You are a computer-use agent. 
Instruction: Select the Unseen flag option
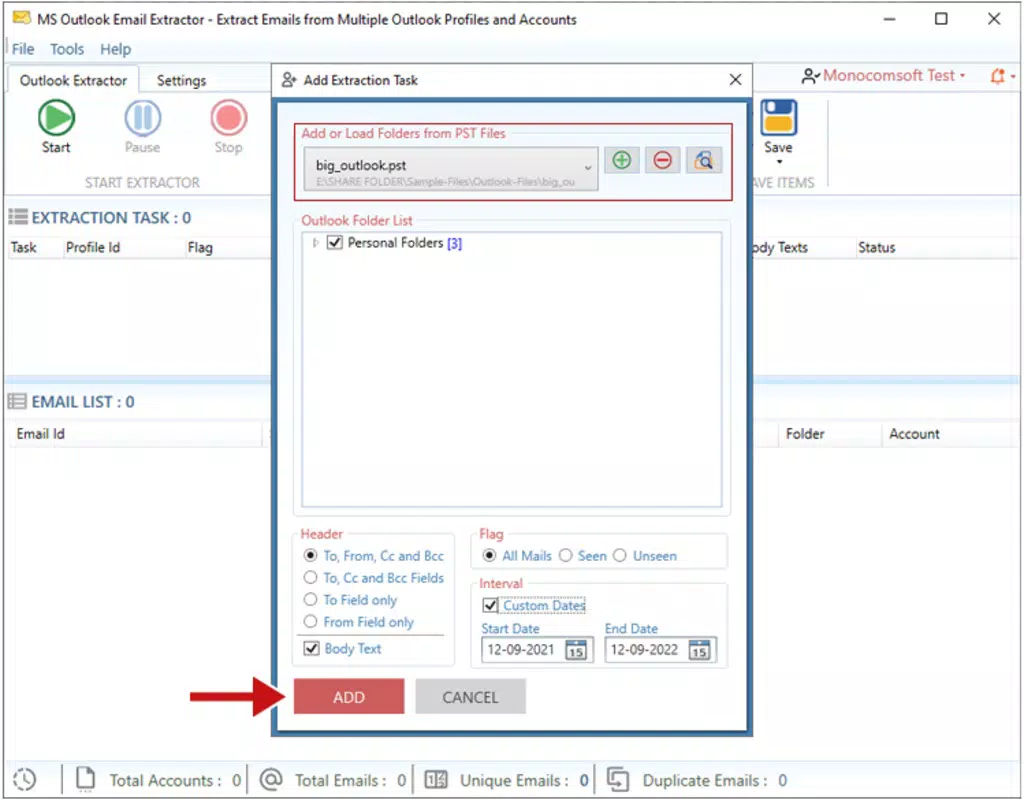pyautogui.click(x=620, y=556)
